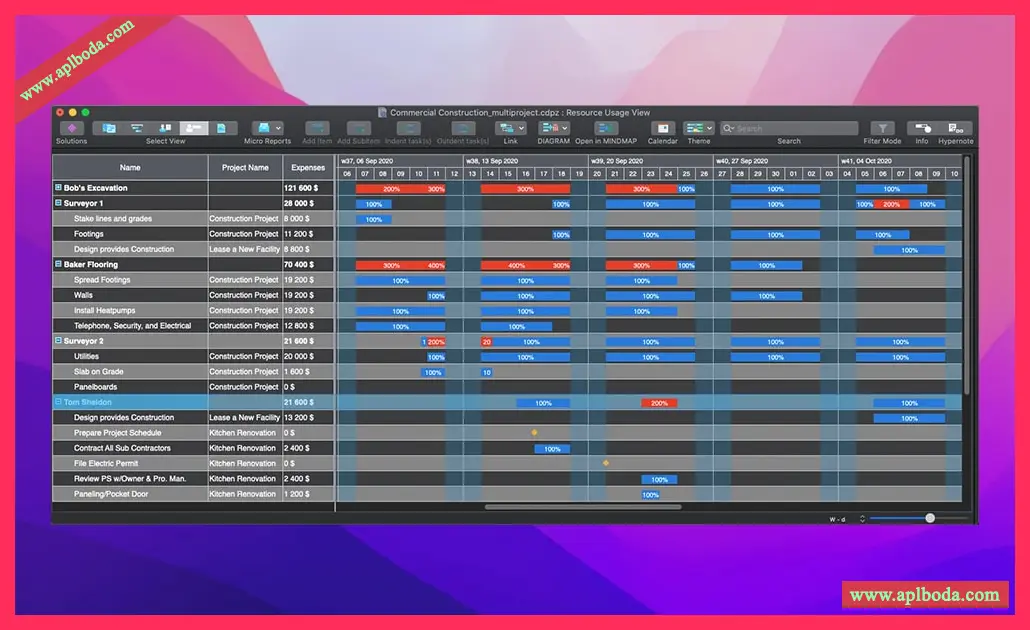Open the Hypernote icon
1030x630 pixels.
click(x=956, y=128)
